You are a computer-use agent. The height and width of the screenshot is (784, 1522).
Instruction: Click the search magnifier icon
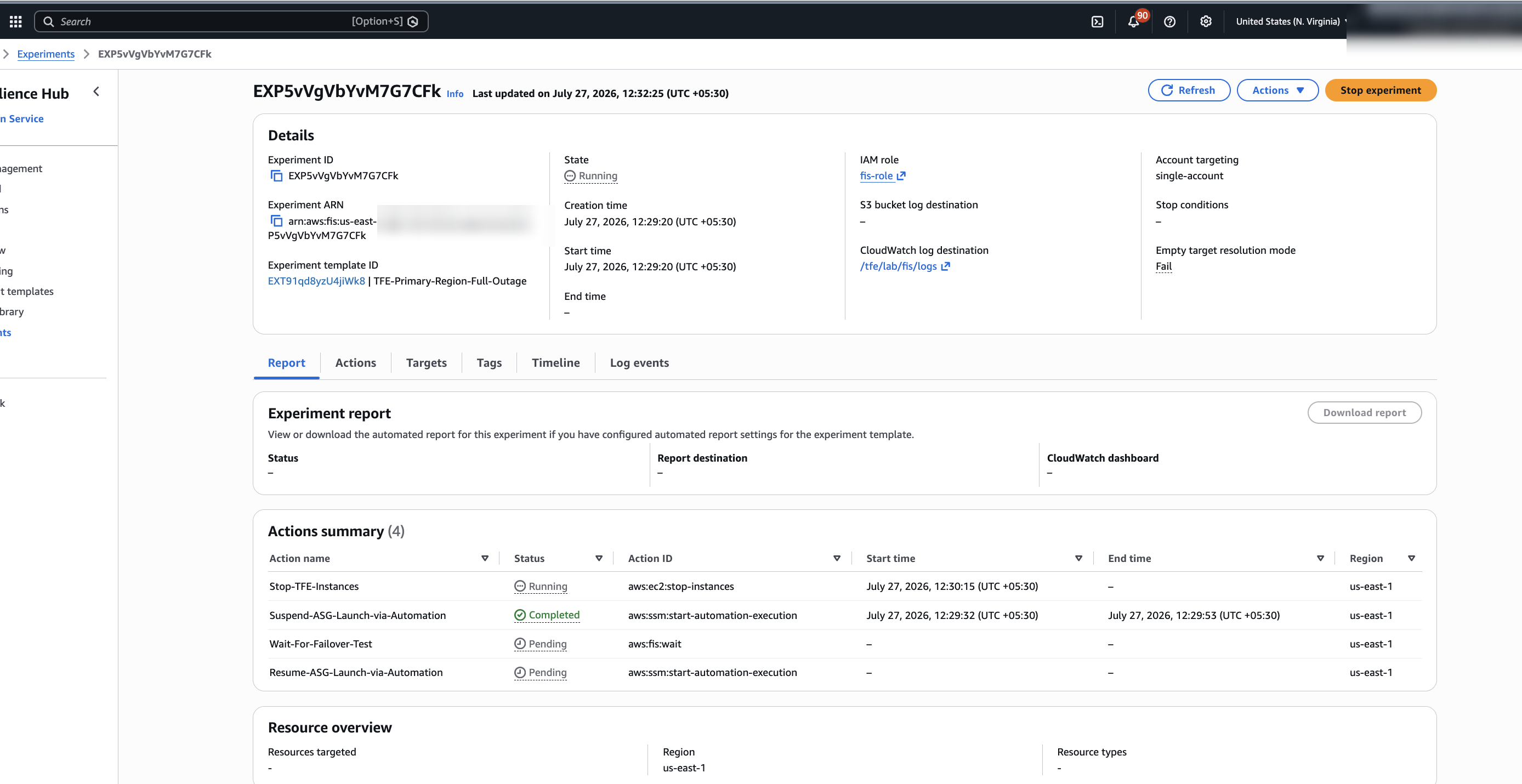pyautogui.click(x=48, y=22)
